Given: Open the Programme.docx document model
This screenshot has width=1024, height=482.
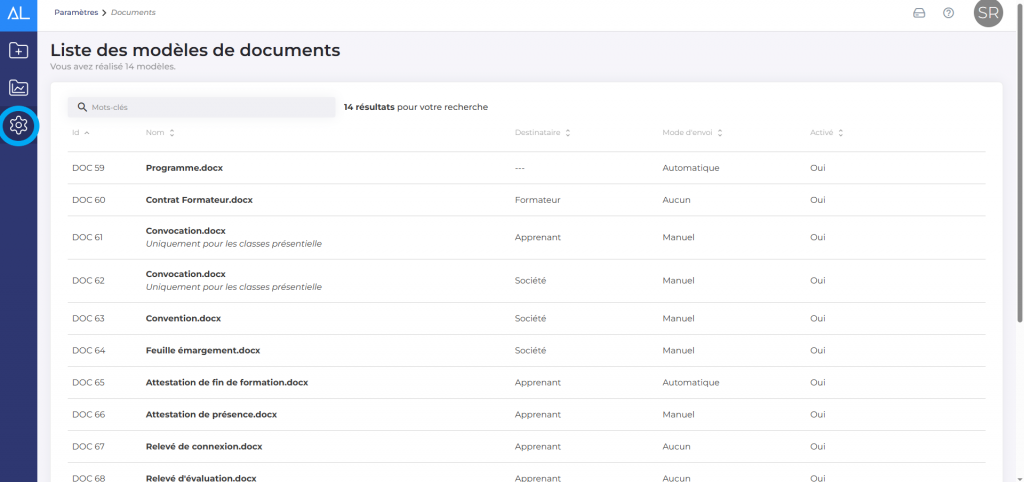Looking at the screenshot, I should tap(184, 168).
